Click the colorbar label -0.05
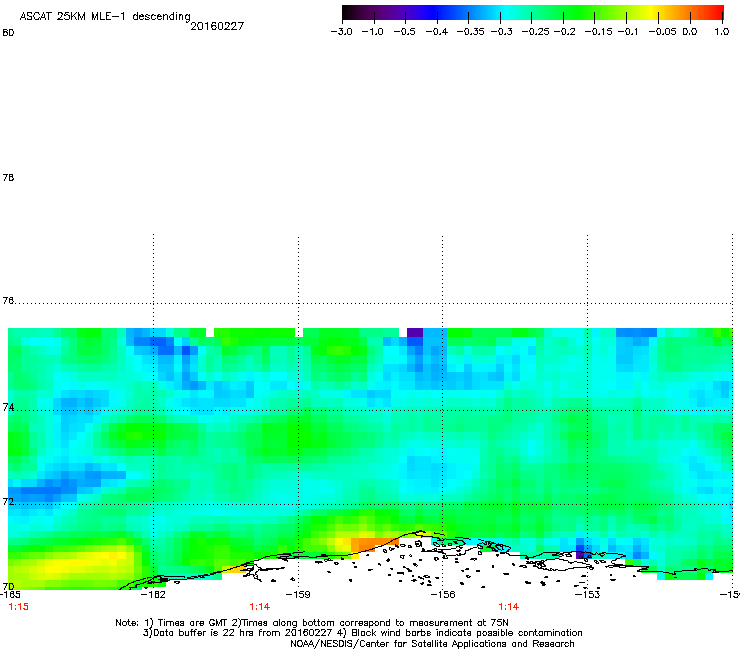 coord(662,32)
